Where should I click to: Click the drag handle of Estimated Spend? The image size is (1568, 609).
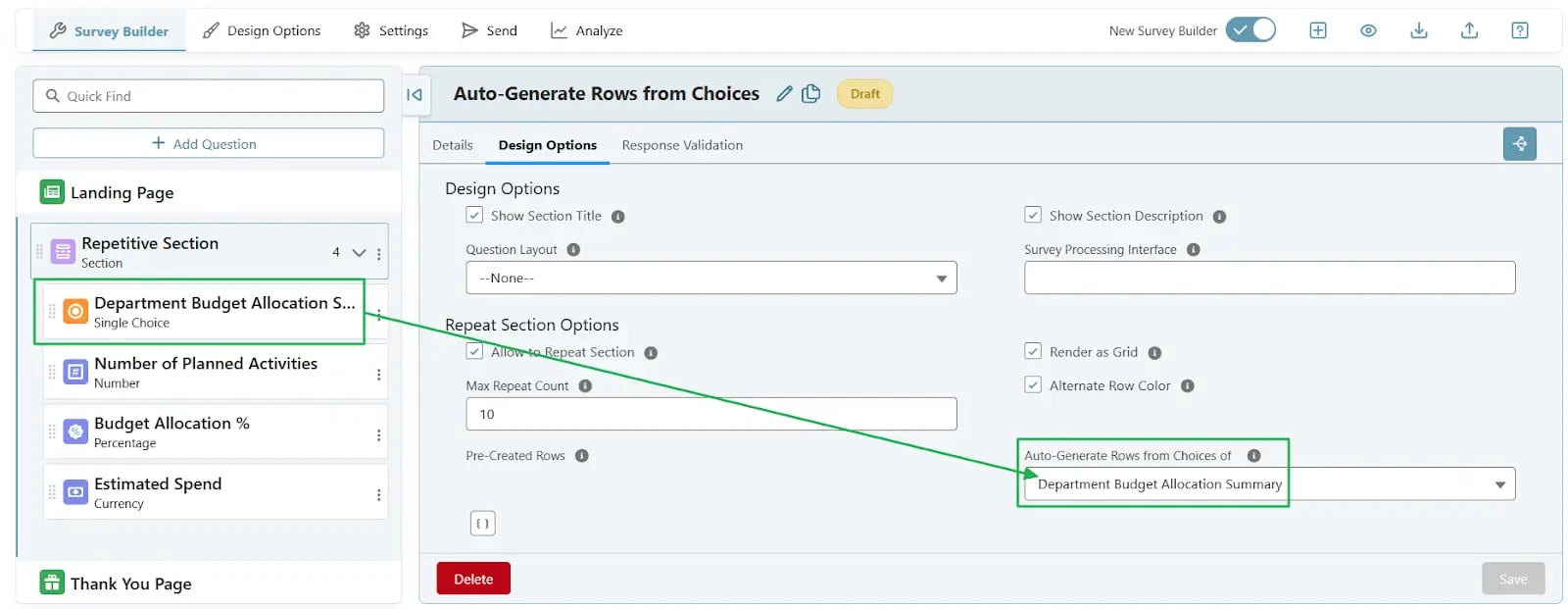coord(52,492)
